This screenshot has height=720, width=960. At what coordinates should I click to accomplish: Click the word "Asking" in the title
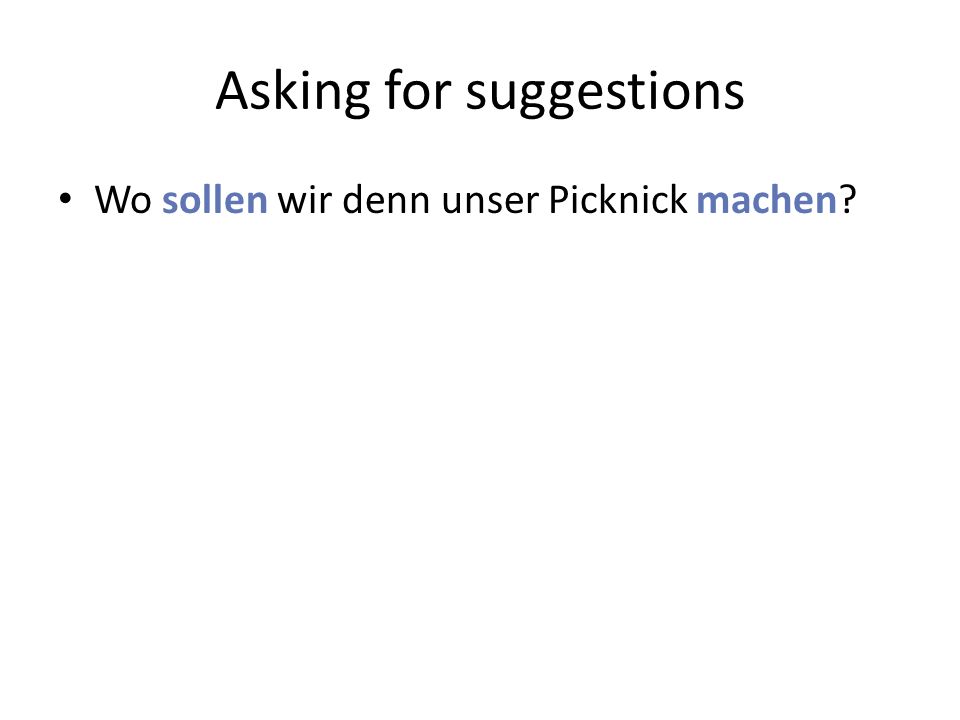293,92
